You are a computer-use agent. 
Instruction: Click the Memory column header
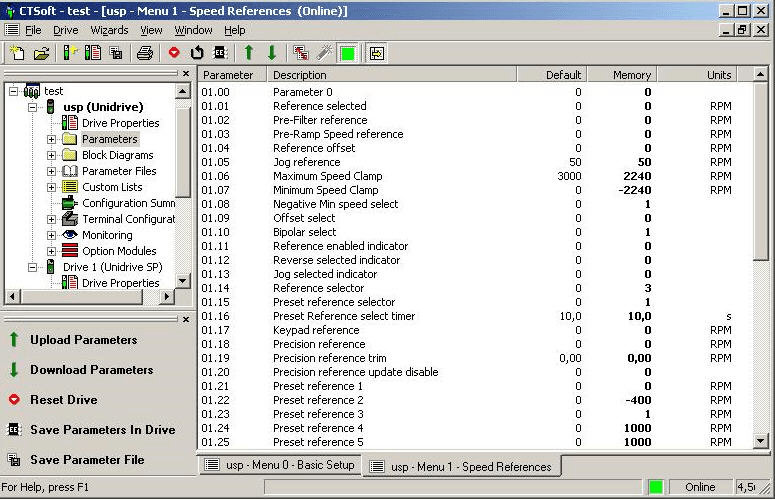622,75
